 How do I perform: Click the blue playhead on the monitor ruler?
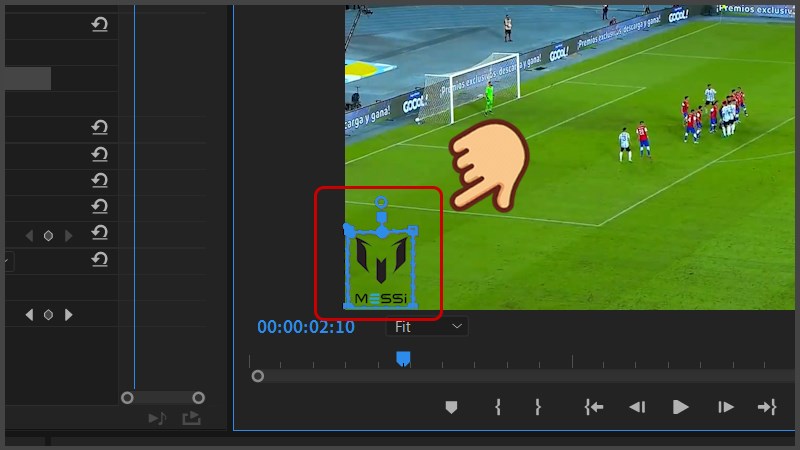(x=402, y=358)
